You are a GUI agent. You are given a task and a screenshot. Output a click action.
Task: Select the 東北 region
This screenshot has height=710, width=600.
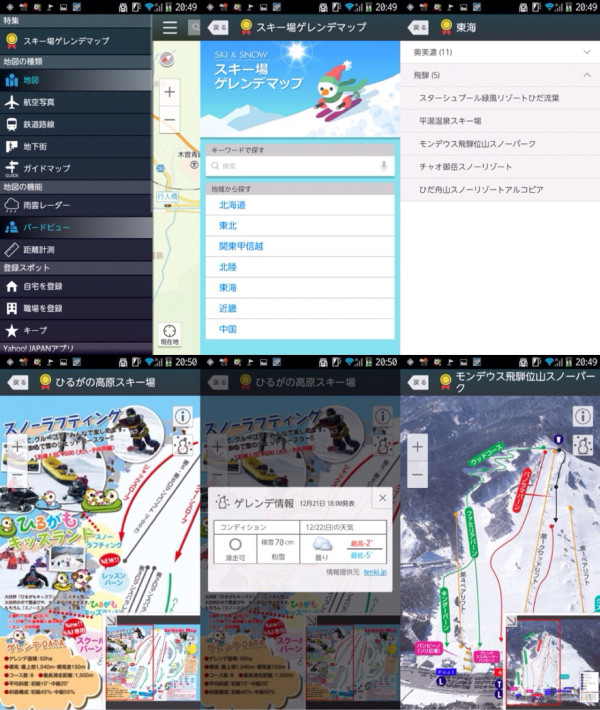(x=300, y=225)
